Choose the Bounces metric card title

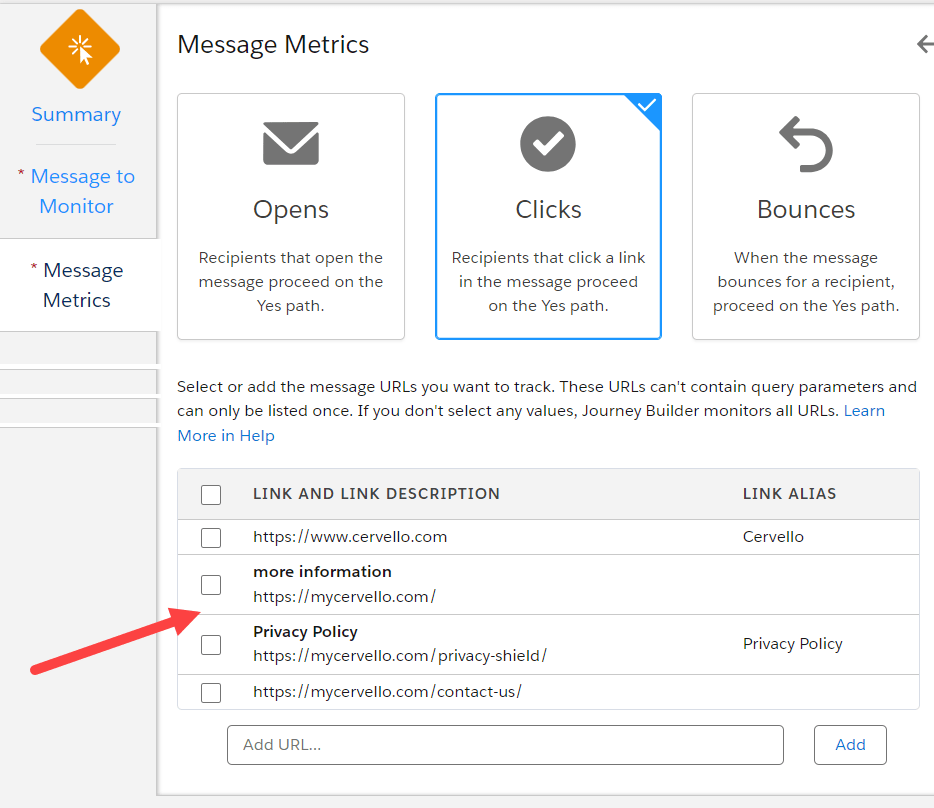(x=805, y=210)
